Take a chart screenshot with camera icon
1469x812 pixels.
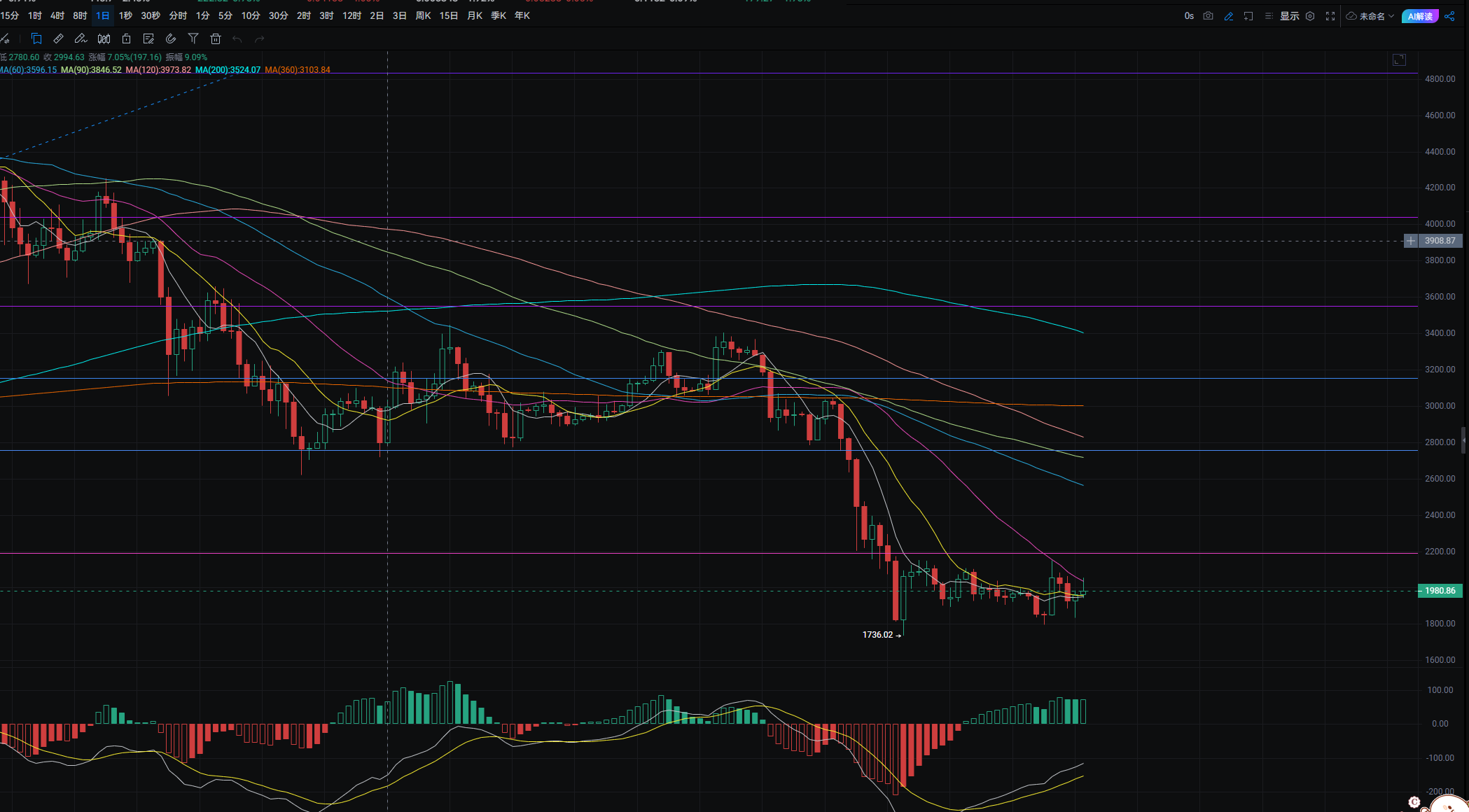pos(1208,16)
